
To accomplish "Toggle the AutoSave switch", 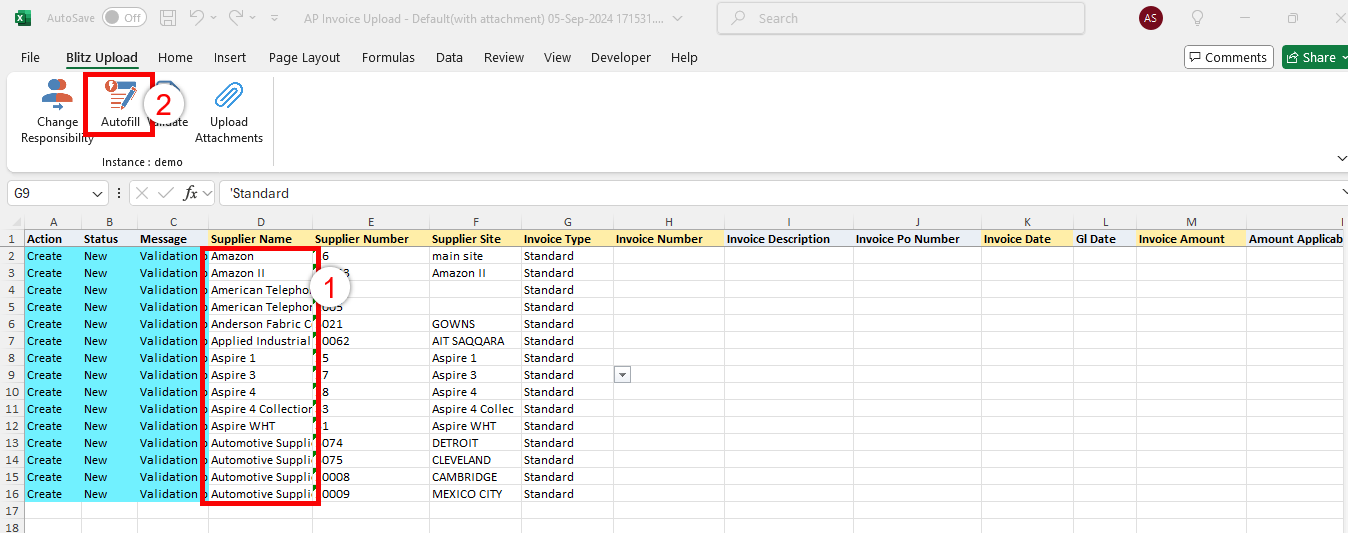I will pos(124,18).
